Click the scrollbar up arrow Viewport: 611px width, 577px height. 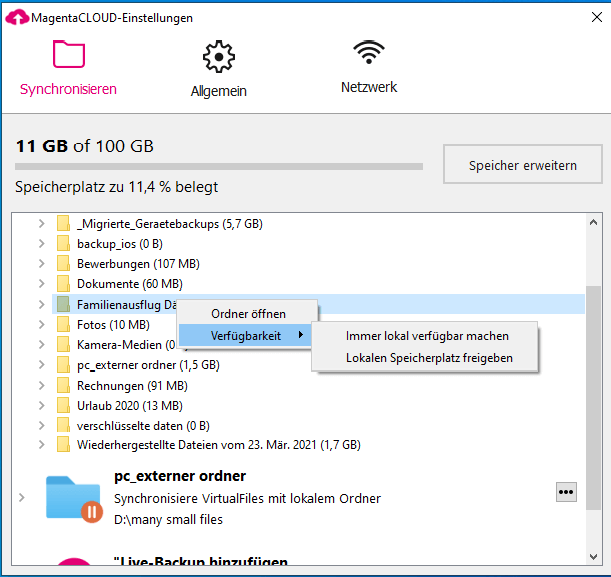[x=593, y=222]
